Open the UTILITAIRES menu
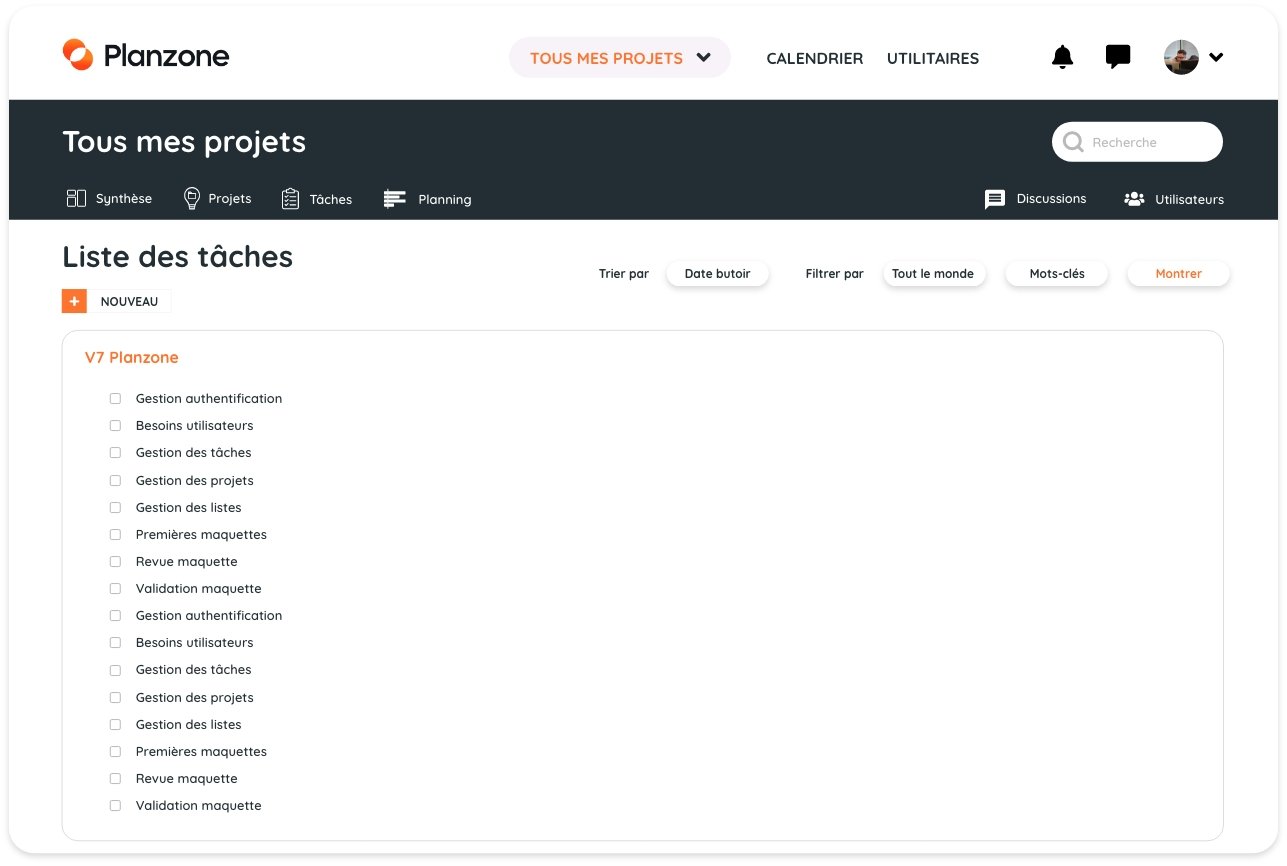Viewport: 1287px width, 866px height. pos(933,58)
